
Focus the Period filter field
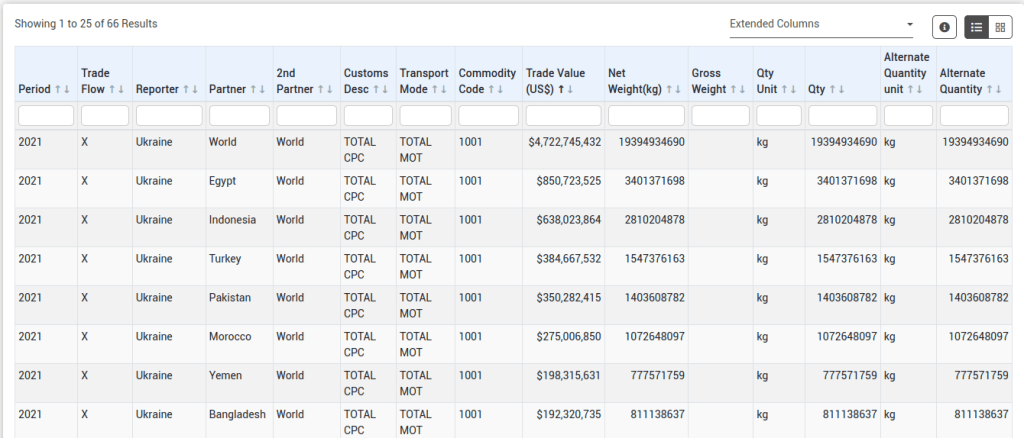(46, 116)
